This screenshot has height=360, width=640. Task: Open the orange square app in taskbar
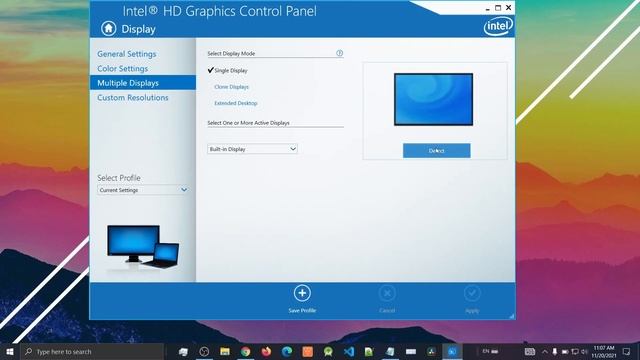point(307,351)
